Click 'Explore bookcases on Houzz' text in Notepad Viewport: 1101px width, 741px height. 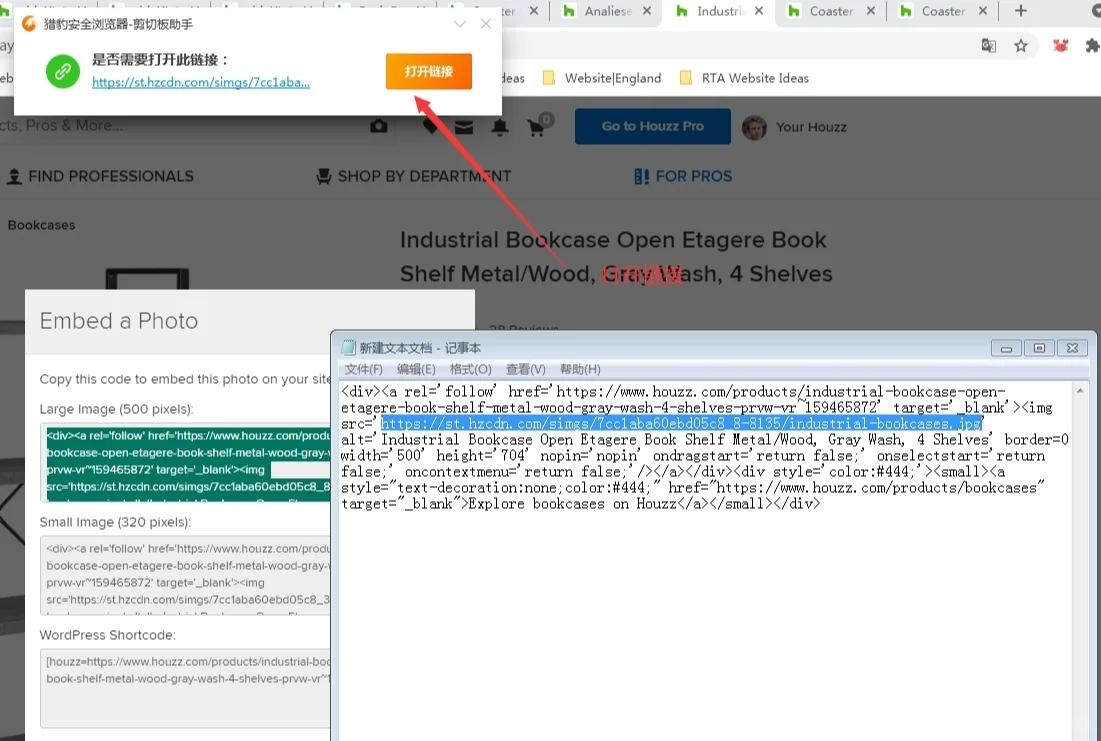(572, 504)
